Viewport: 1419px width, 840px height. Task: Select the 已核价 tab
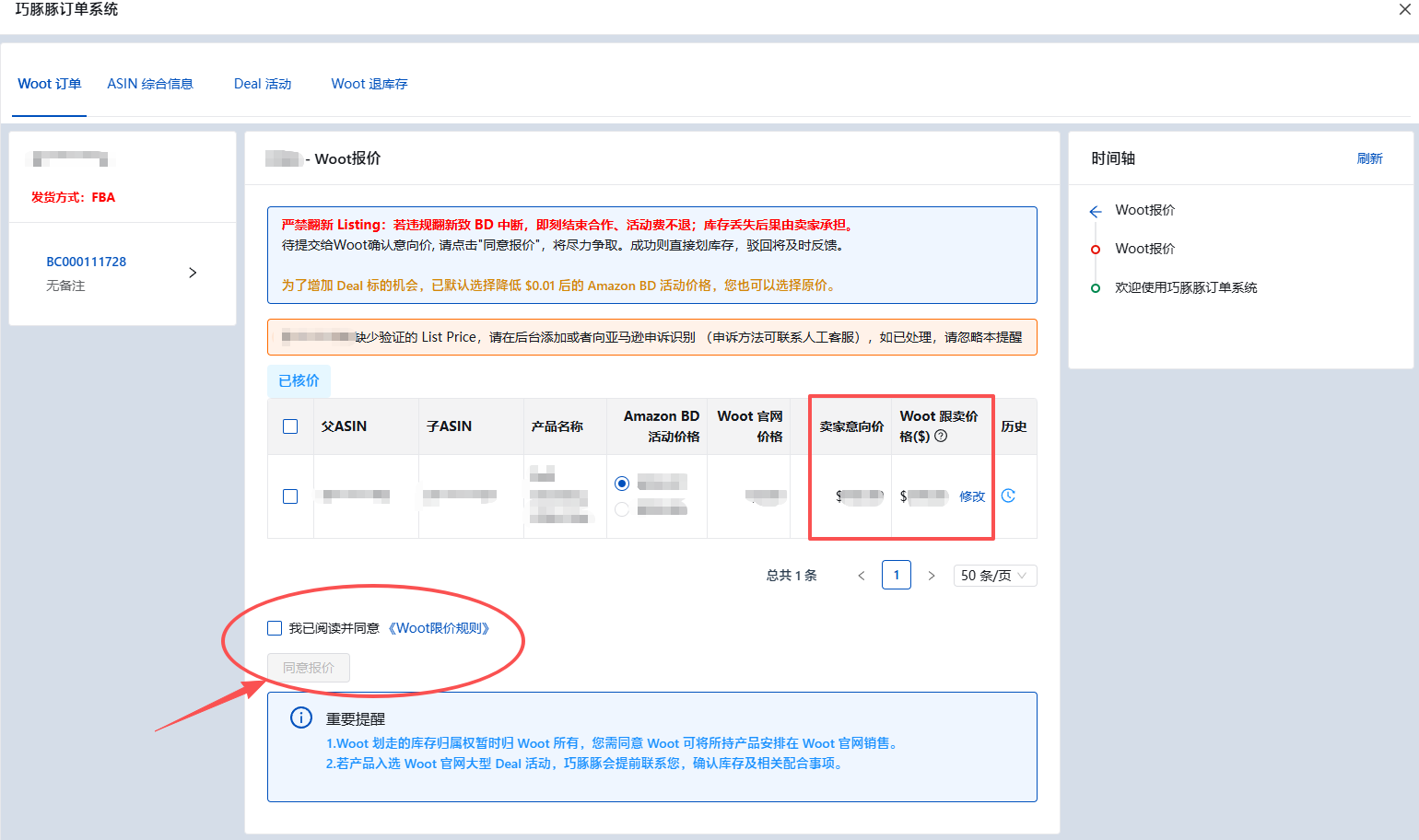299,380
